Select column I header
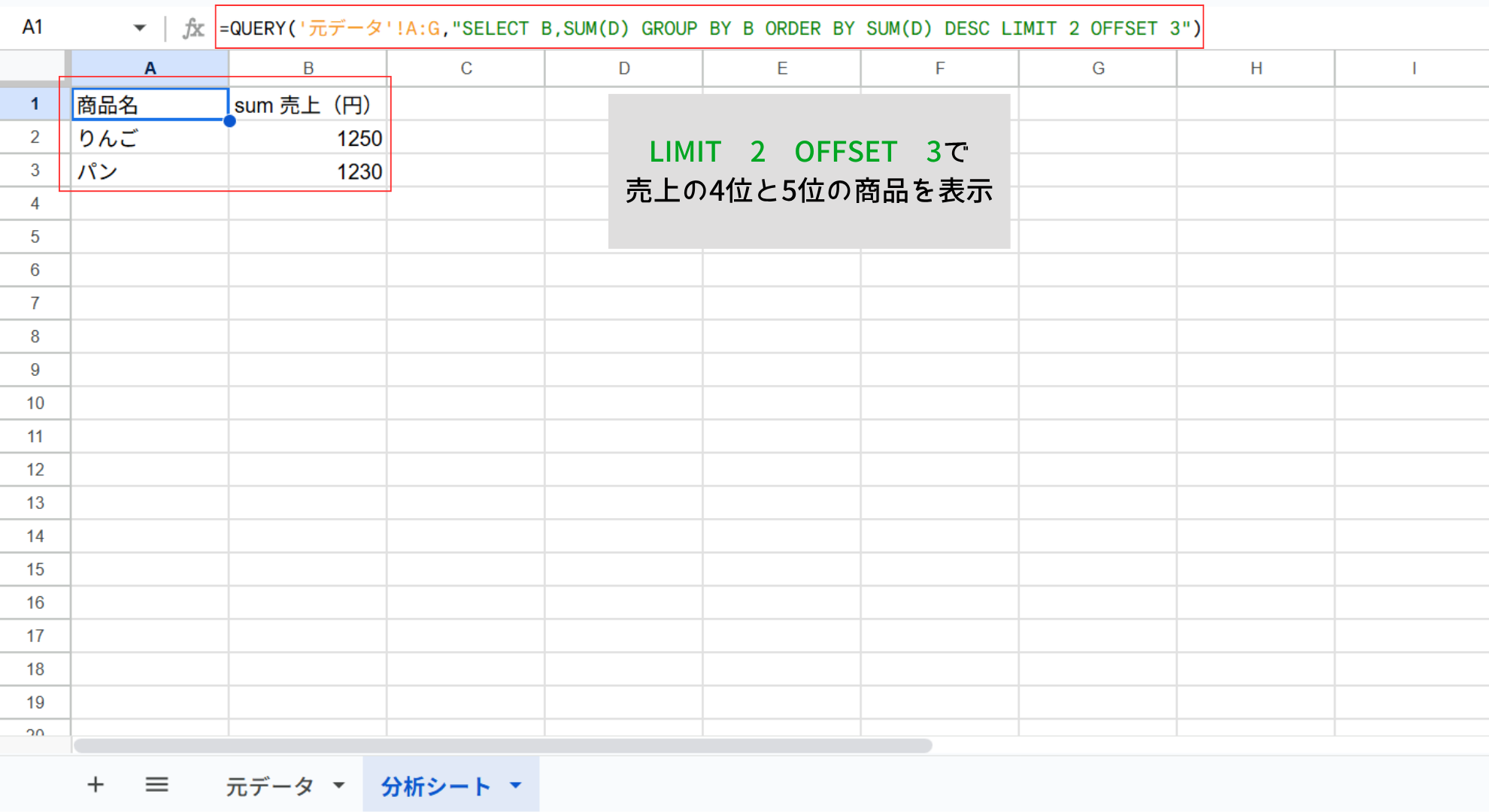Screen dimensions: 1489x812 pyautogui.click(x=1413, y=68)
